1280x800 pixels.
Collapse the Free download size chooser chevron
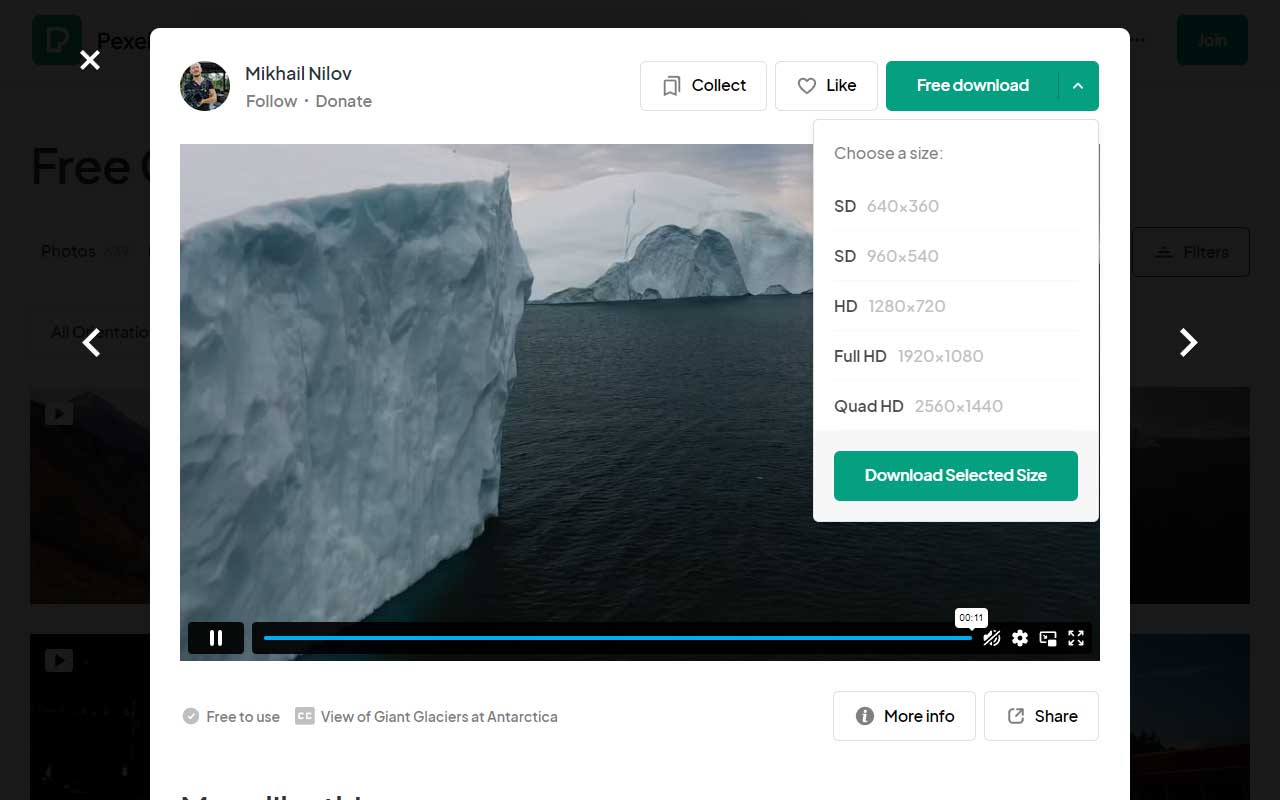(x=1078, y=86)
